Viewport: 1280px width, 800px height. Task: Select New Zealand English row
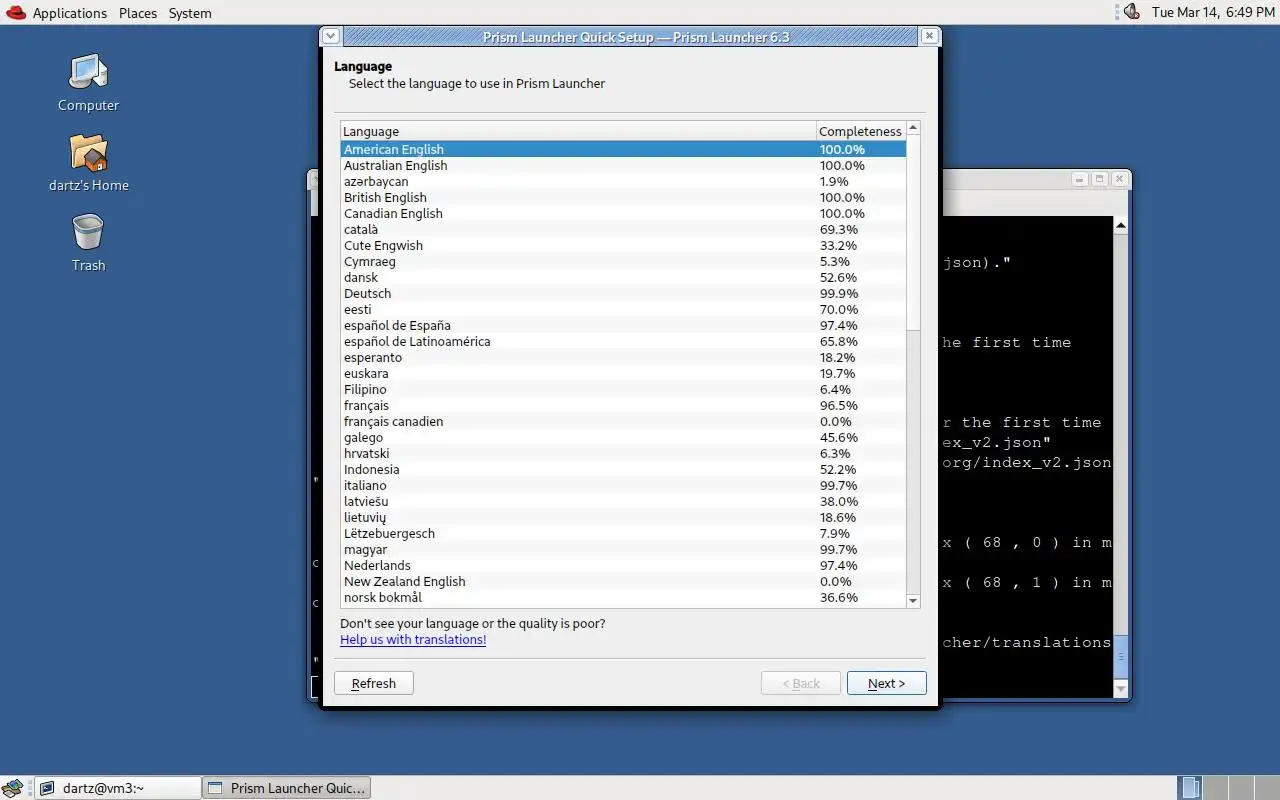click(x=623, y=581)
